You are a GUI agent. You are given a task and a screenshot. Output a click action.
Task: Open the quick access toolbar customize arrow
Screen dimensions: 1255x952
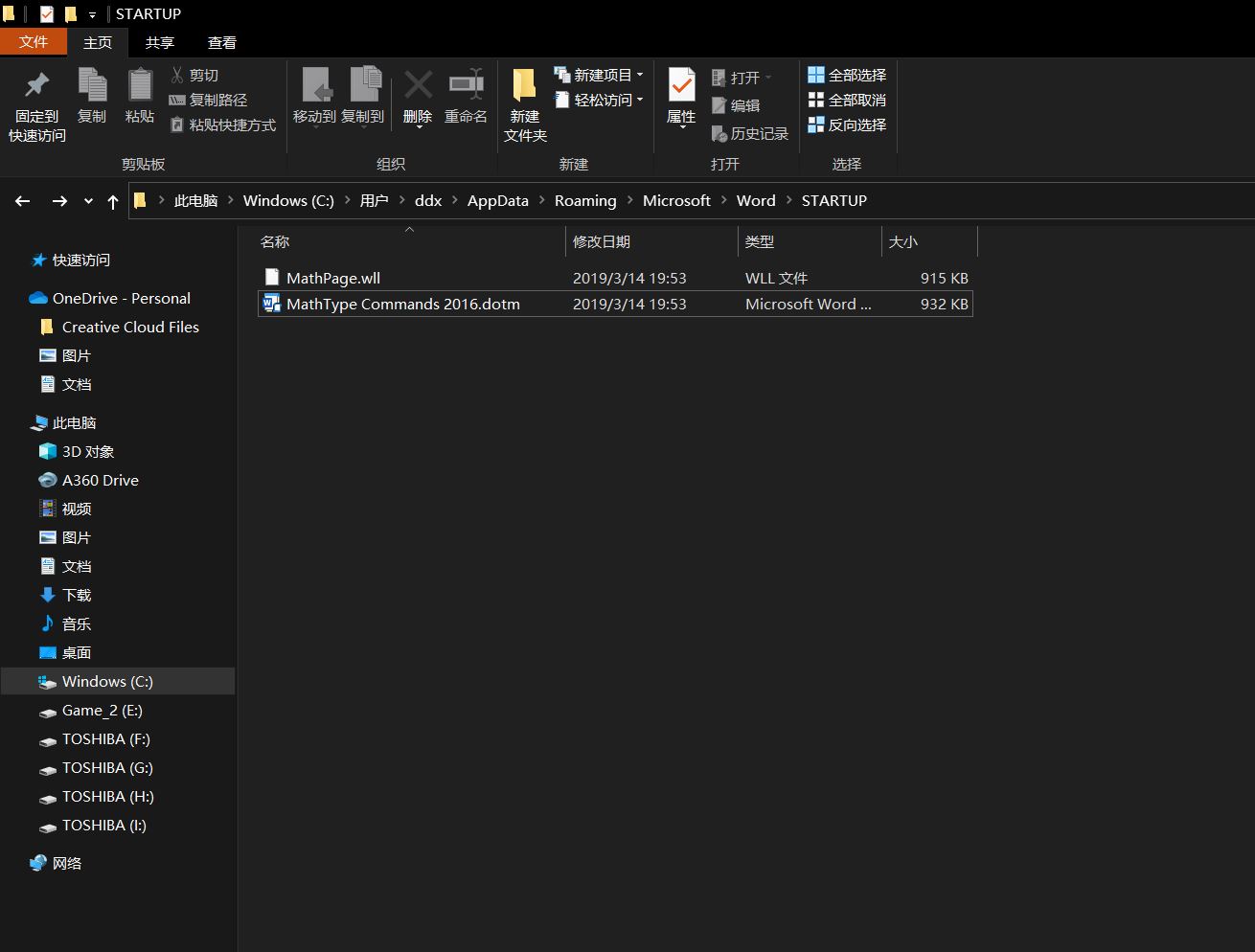(92, 15)
